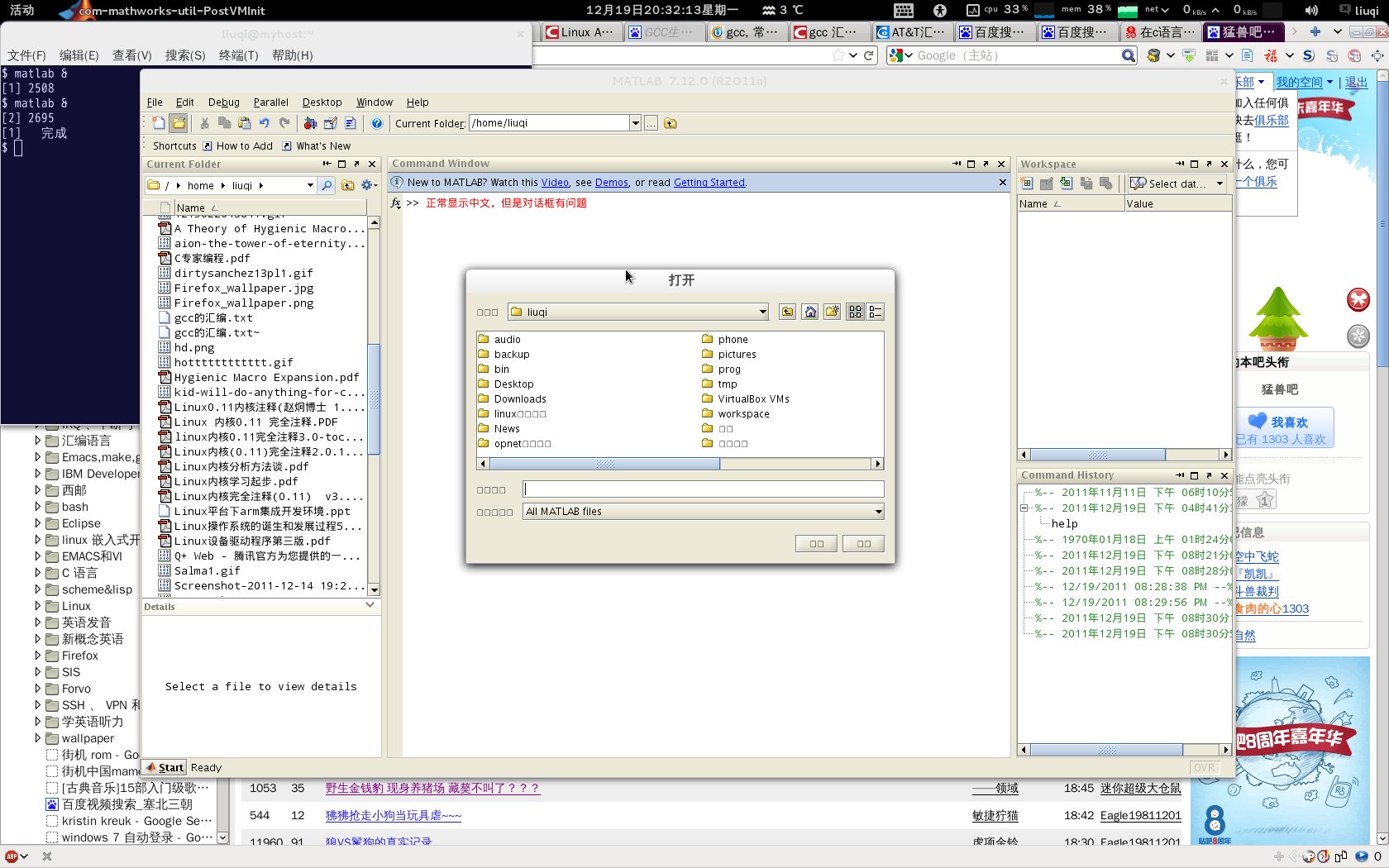Expand the address bar dropdown in Current Folder panel
The height and width of the screenshot is (868, 1389).
pyautogui.click(x=310, y=185)
